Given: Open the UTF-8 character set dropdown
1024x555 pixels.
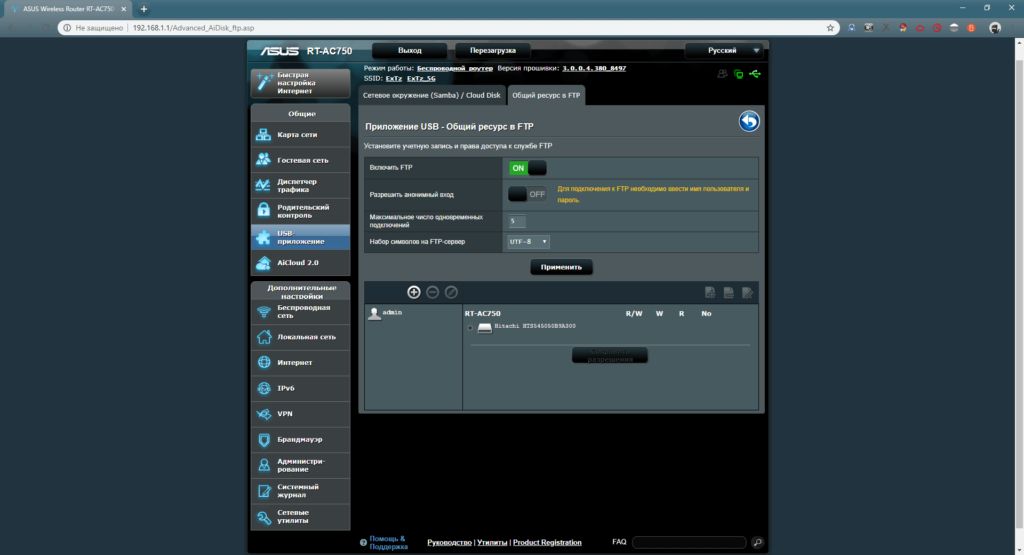Looking at the screenshot, I should click(529, 241).
